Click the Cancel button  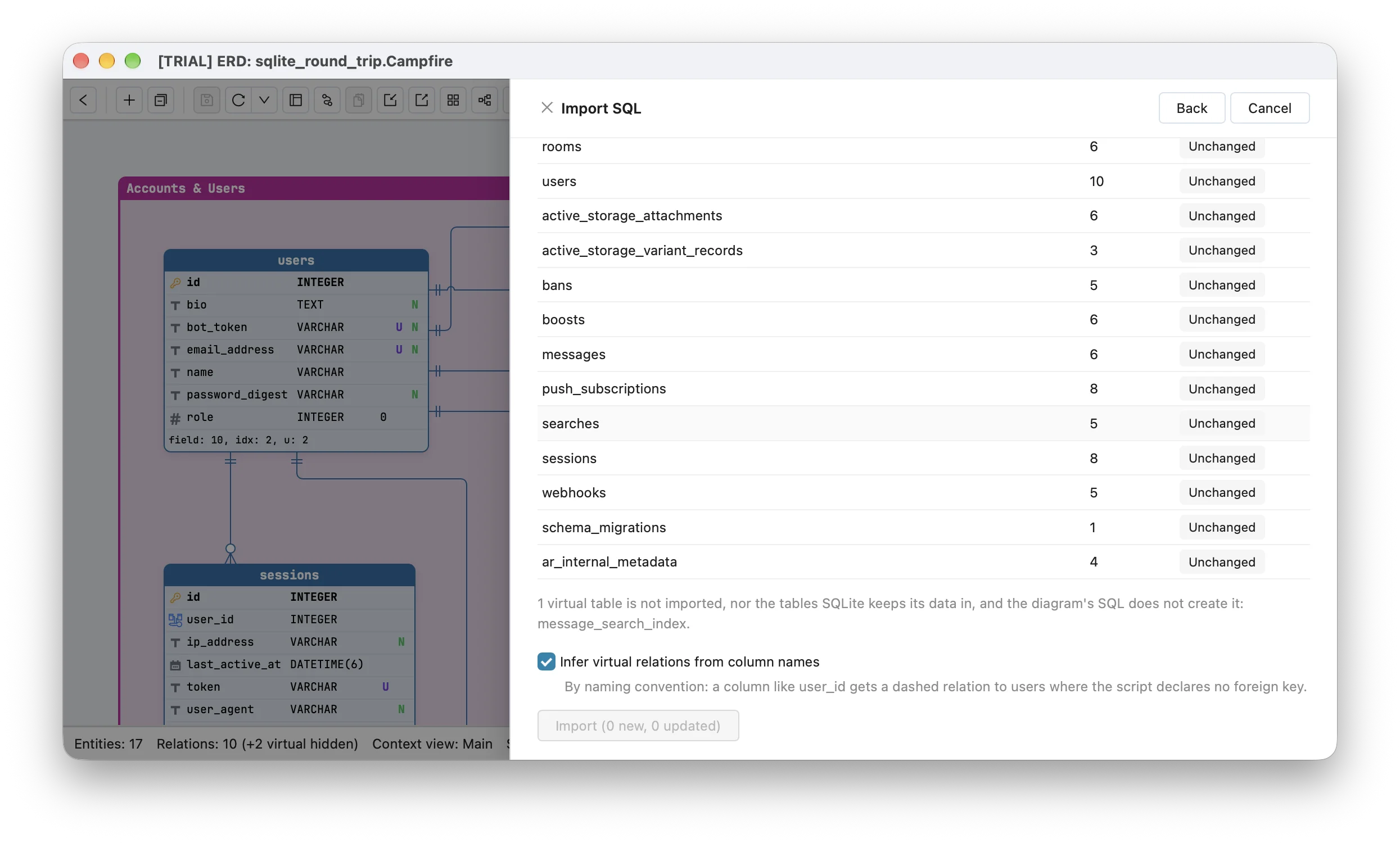pos(1270,108)
